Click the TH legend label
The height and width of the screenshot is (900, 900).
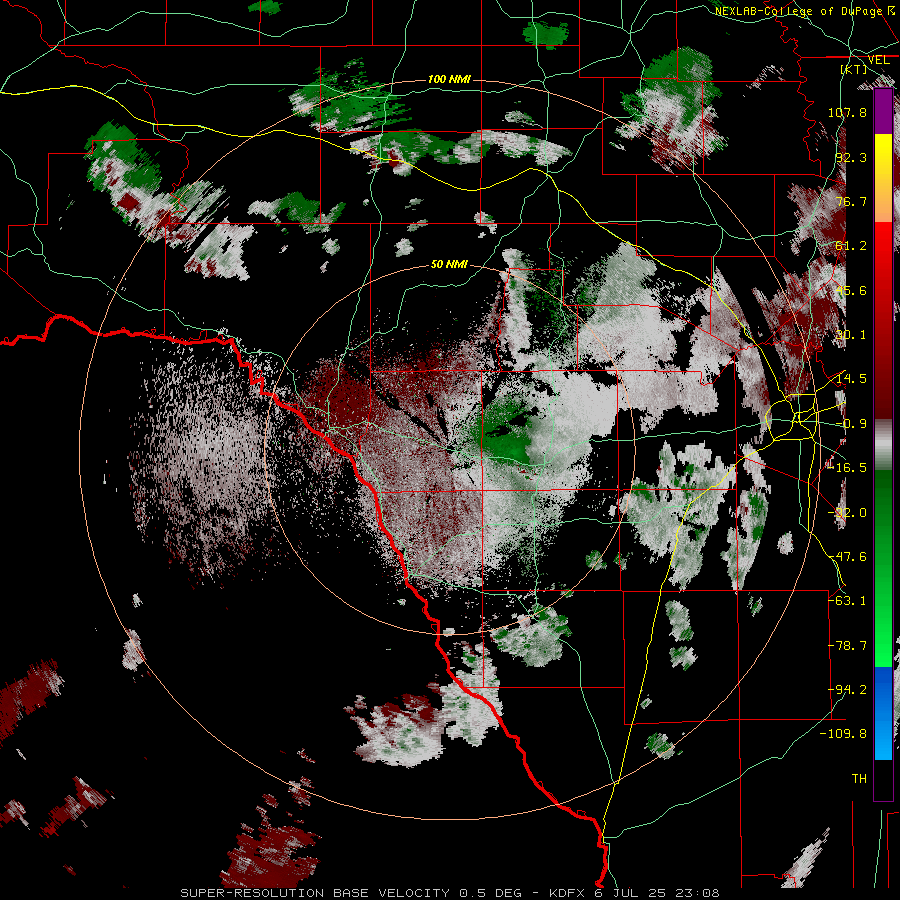(859, 779)
